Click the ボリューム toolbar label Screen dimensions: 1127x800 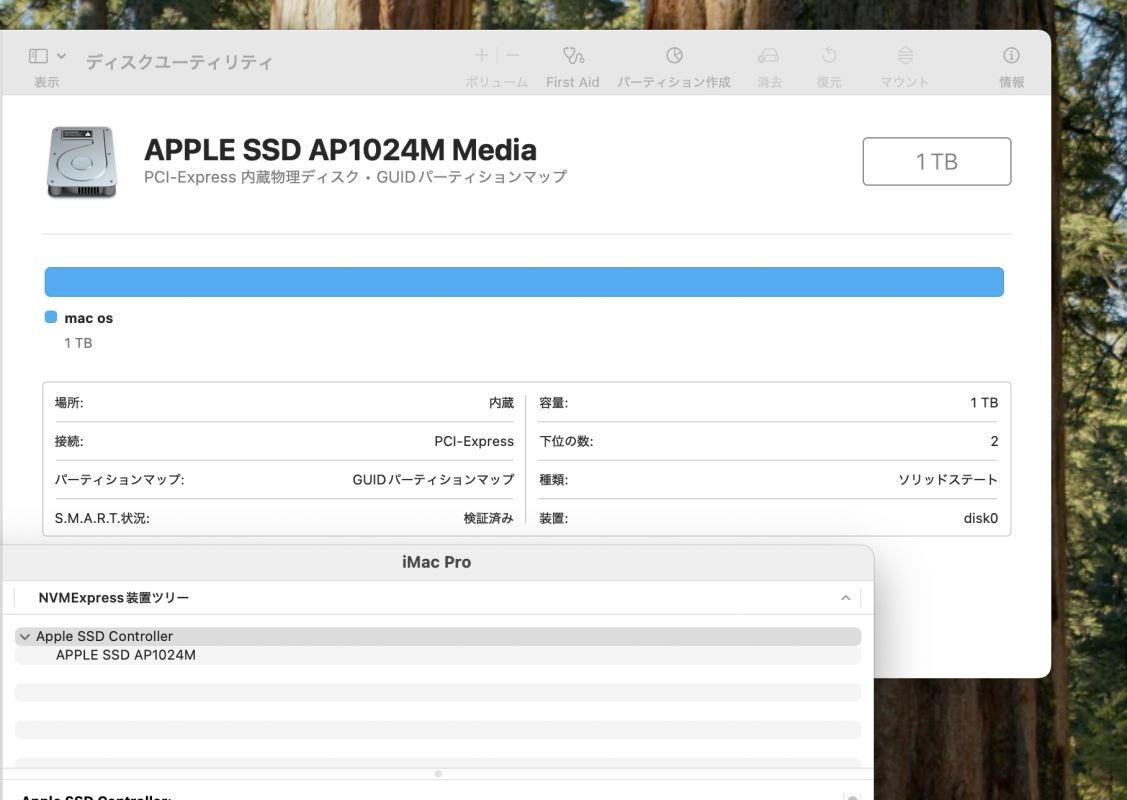(497, 82)
